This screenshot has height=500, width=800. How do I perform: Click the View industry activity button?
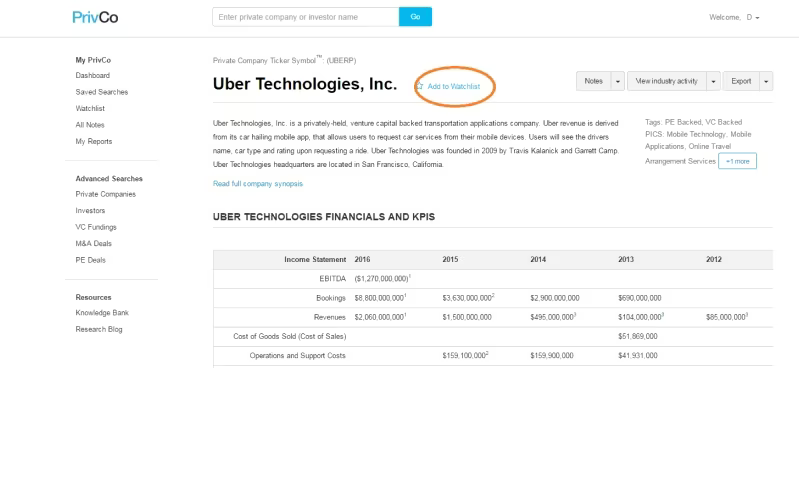pos(666,81)
